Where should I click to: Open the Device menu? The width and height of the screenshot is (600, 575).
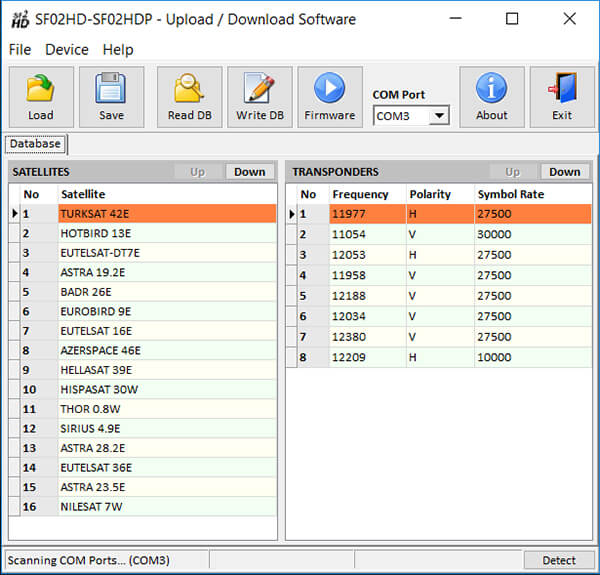pyautogui.click(x=67, y=50)
